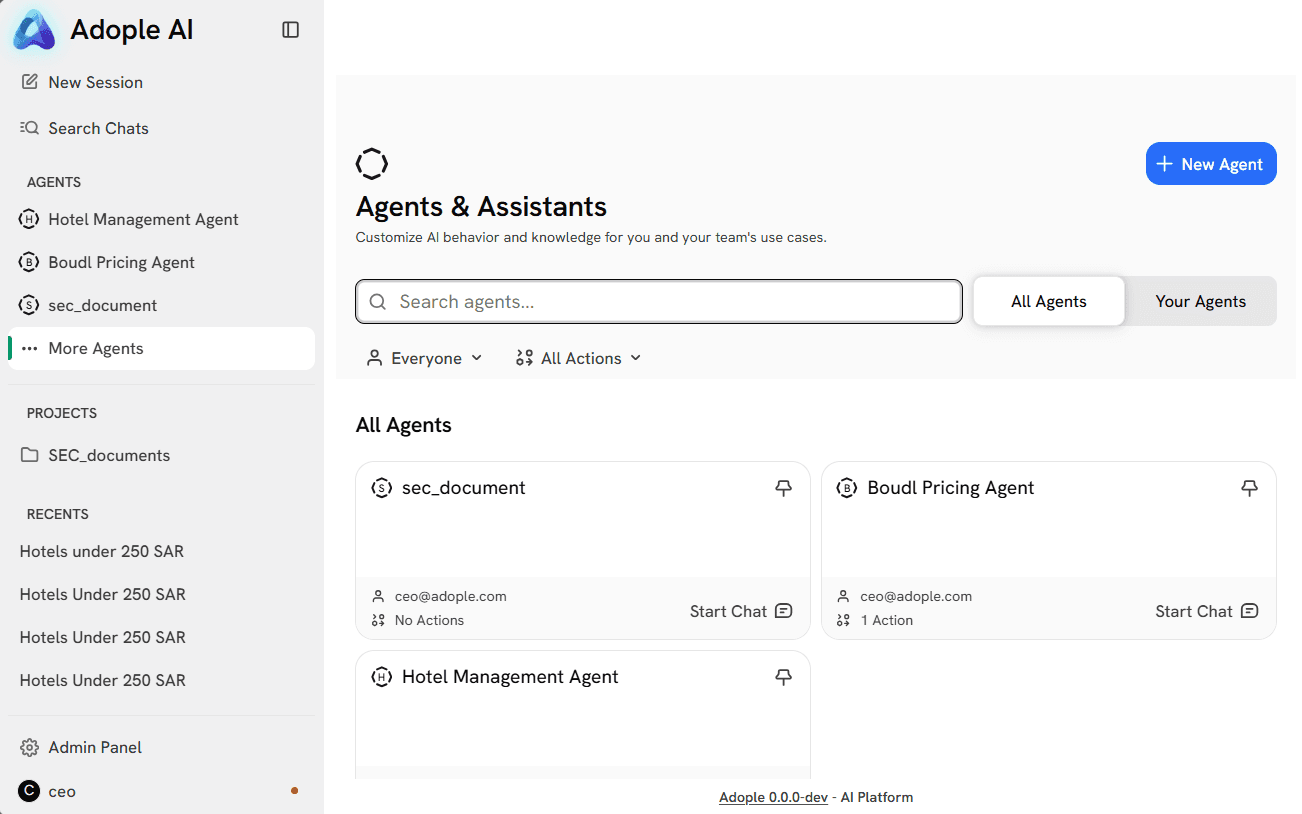Open More Agents in sidebar
This screenshot has height=814, width=1302.
pyautogui.click(x=161, y=348)
